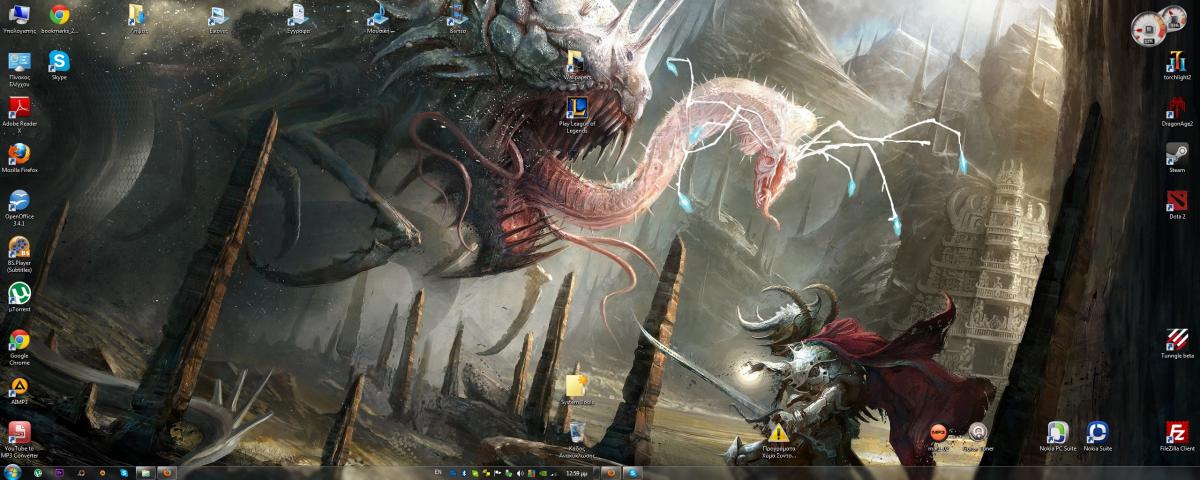Open the Κάδος Ανακύκλωσης recycle bin
This screenshot has width=1200, height=480.
[577, 439]
